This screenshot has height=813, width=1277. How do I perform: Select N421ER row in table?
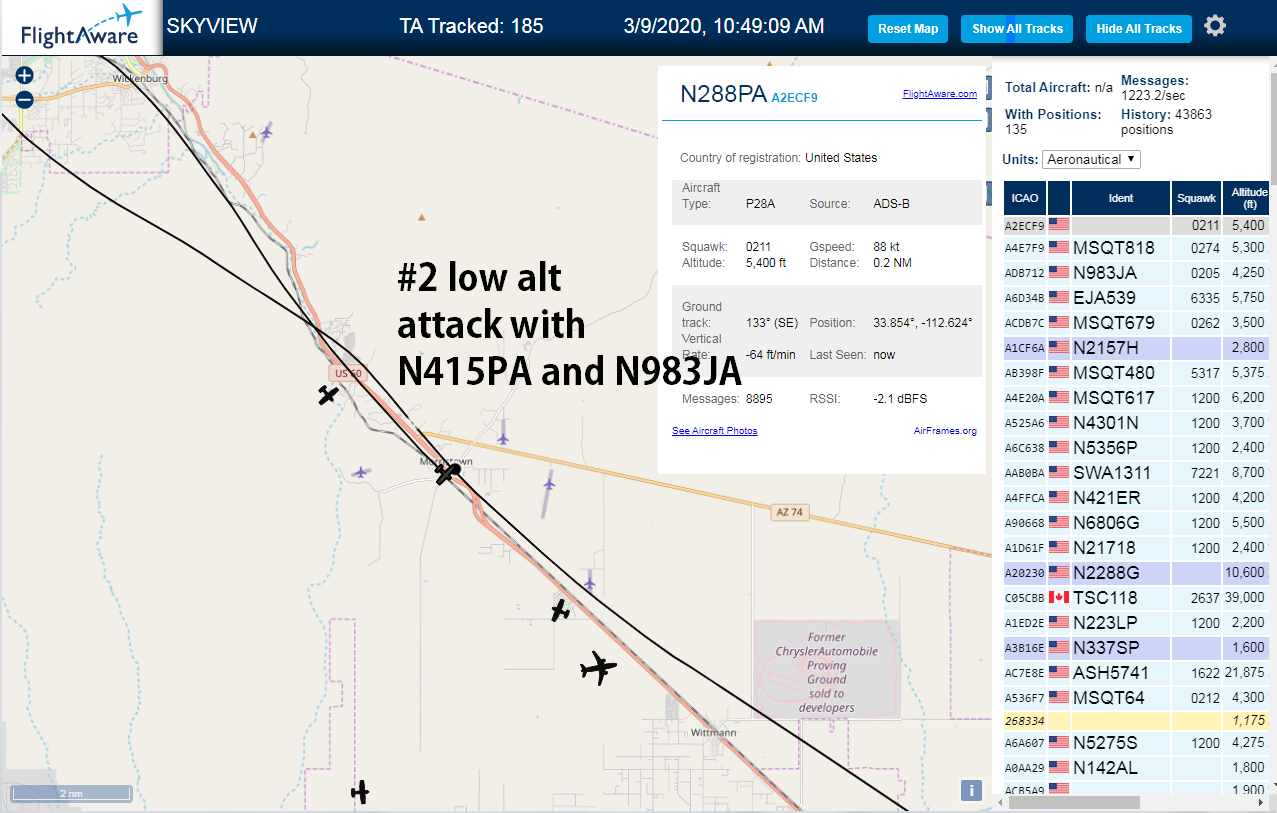(1136, 498)
